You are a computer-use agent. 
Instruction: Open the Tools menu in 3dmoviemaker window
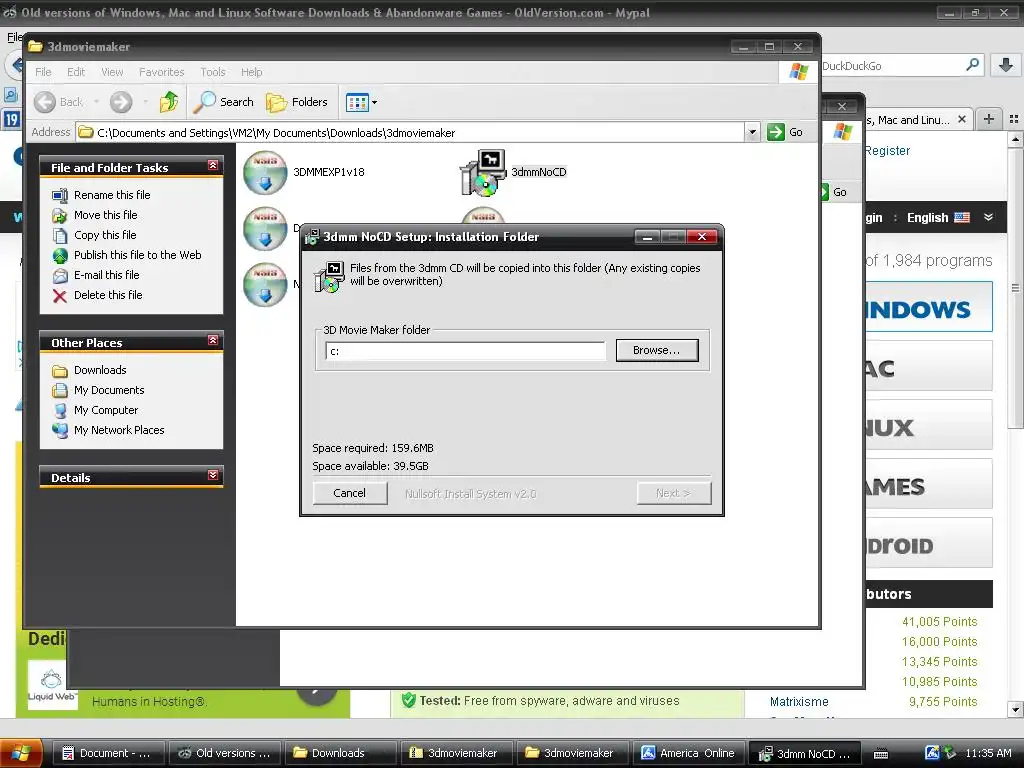pos(213,72)
